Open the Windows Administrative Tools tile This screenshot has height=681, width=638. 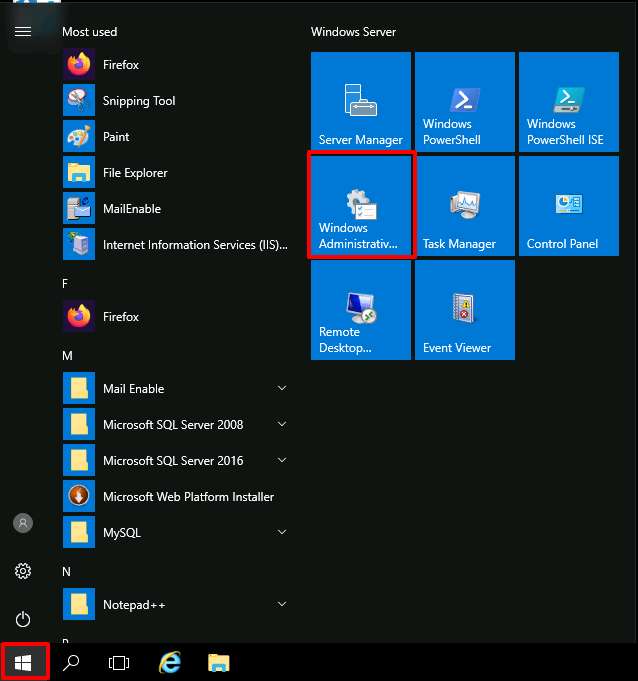[360, 206]
